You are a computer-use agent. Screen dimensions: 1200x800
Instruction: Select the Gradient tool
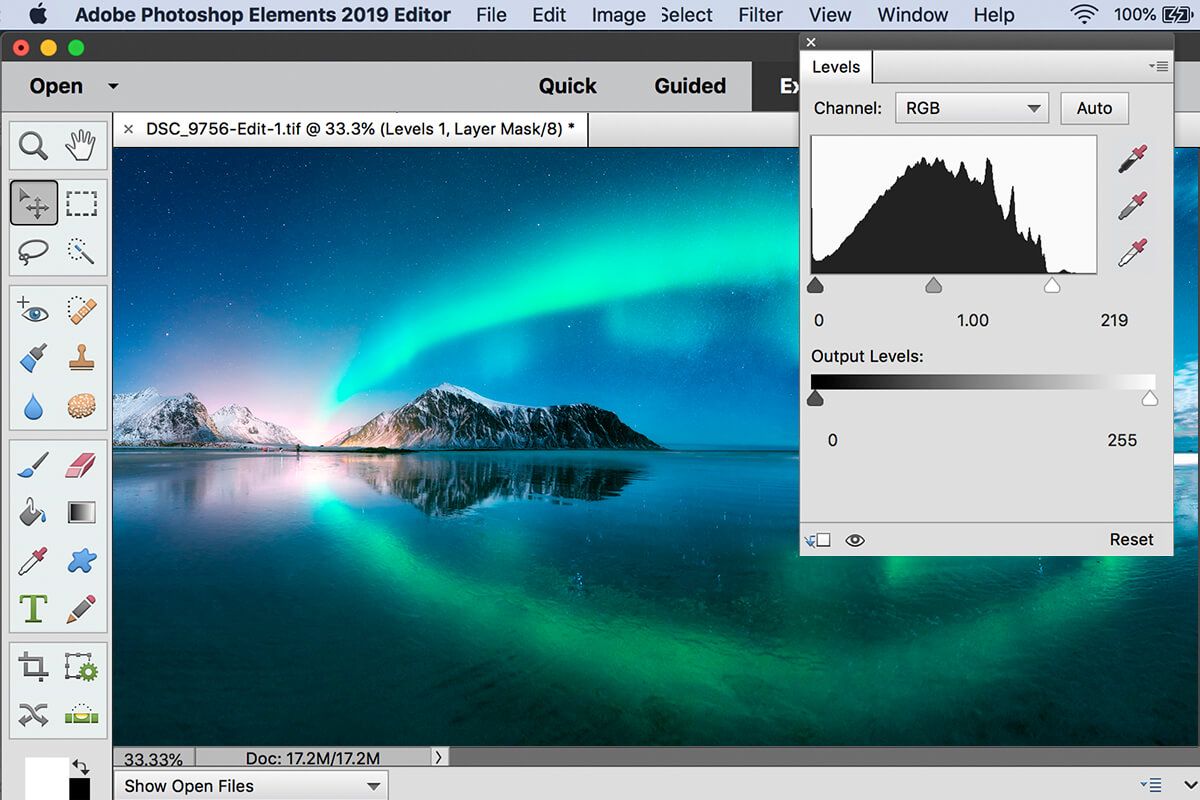click(82, 512)
